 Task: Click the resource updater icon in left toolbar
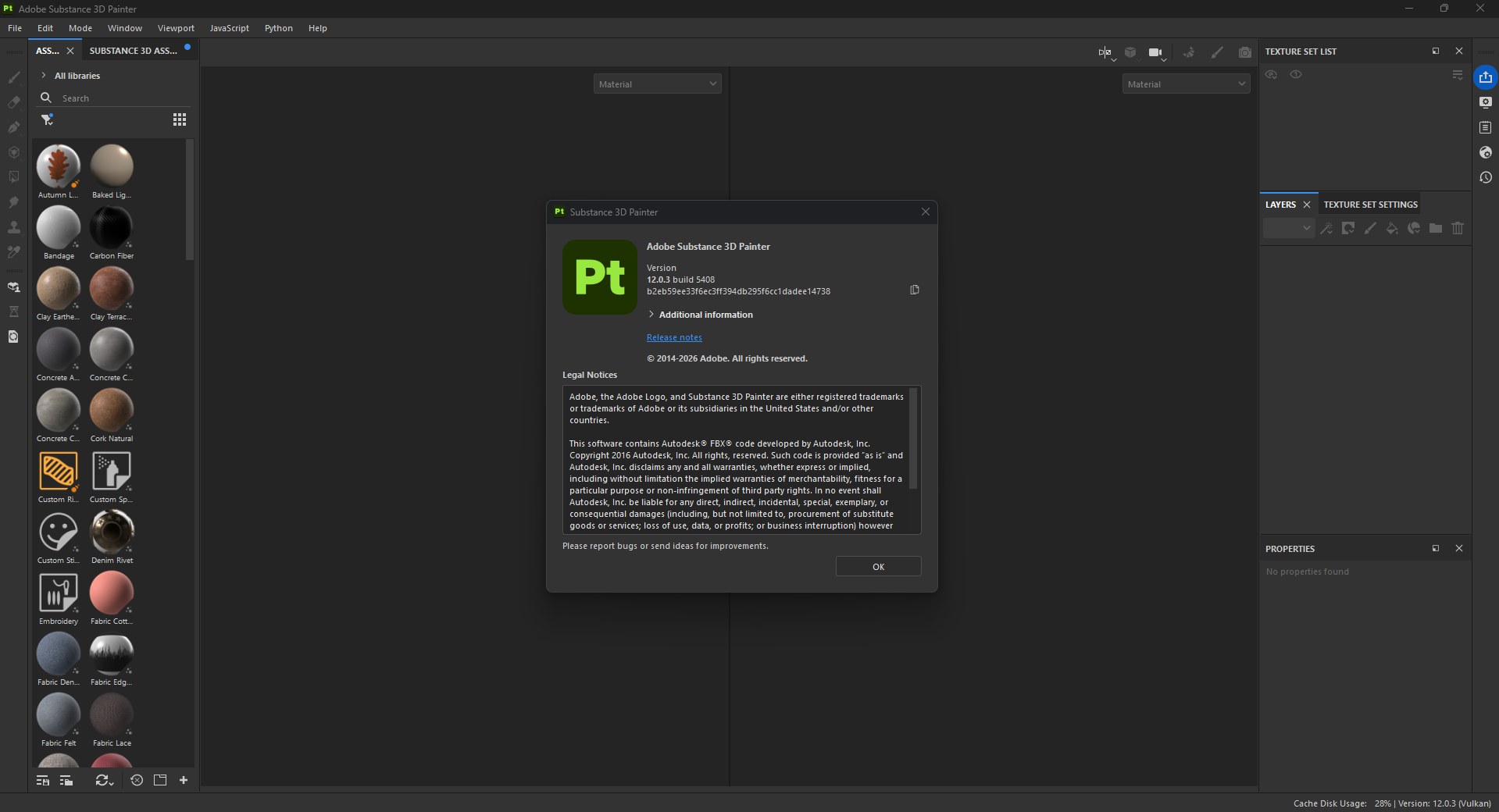14,337
